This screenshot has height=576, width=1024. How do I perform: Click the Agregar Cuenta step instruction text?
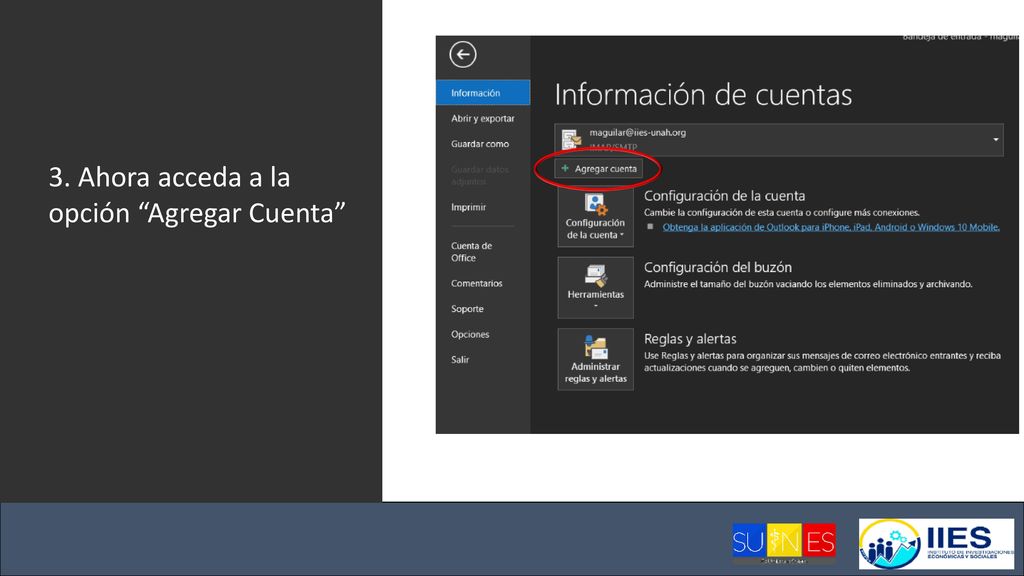tap(197, 195)
